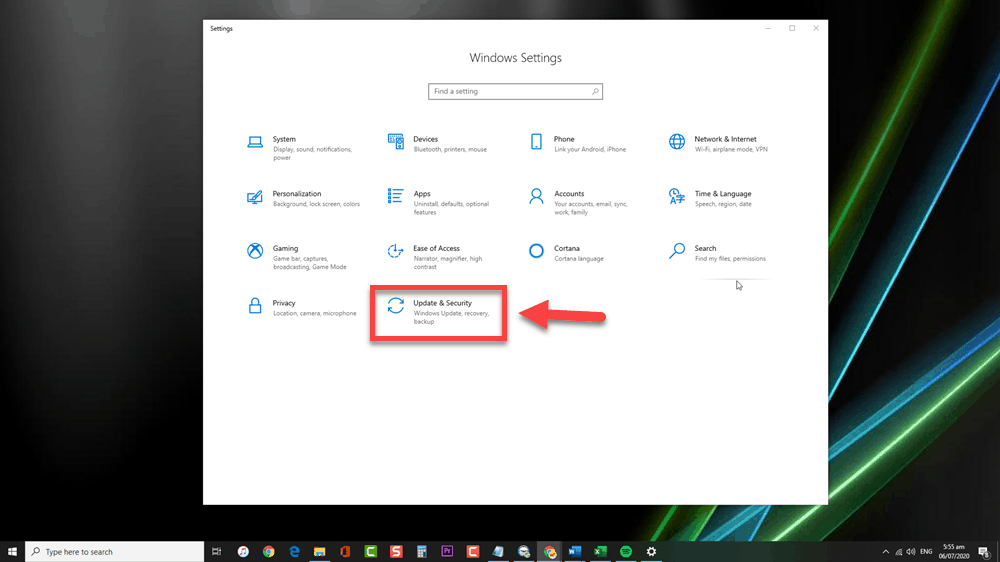
Task: Click the taskbar Type here to search box
Action: coord(115,551)
